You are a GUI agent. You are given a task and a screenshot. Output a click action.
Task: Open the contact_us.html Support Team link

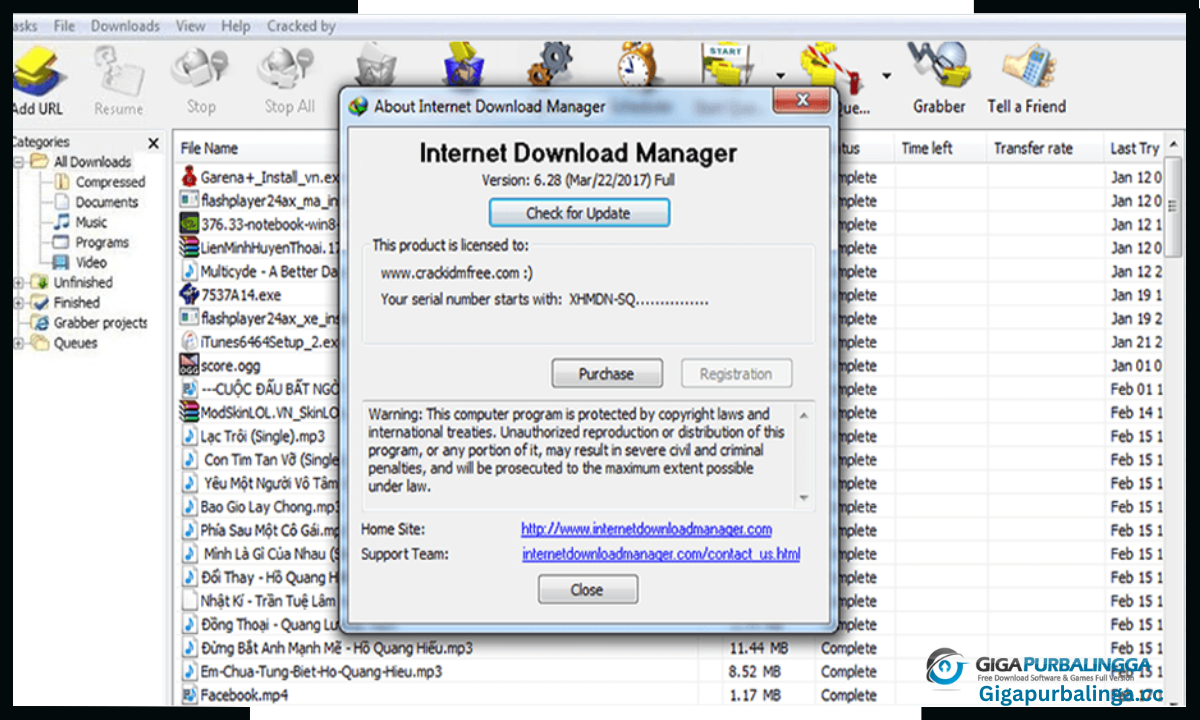click(x=661, y=553)
